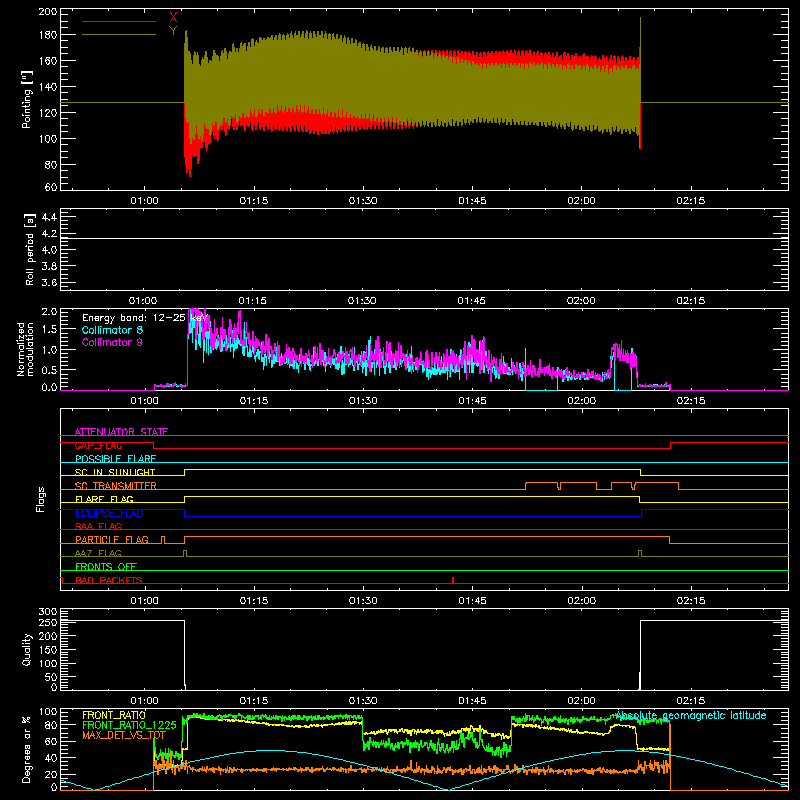Select the POSSIBLE_FLARE flag label

tap(115, 459)
